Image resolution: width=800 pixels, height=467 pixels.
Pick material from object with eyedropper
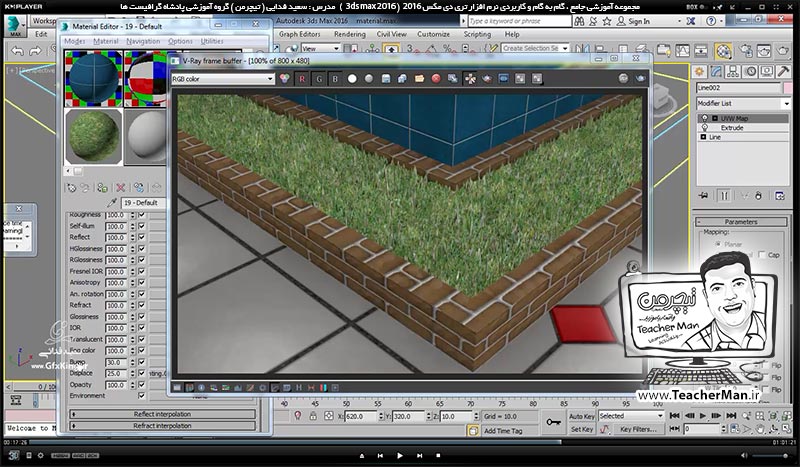pyautogui.click(x=112, y=203)
